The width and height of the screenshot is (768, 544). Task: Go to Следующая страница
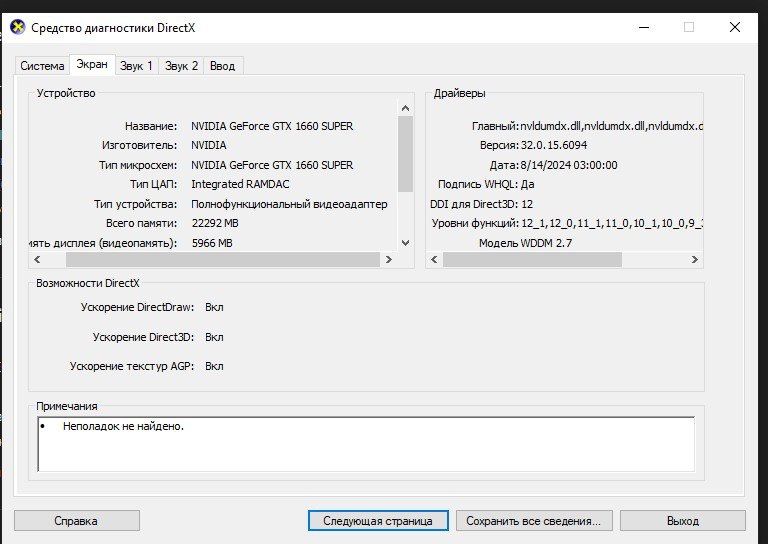378,520
